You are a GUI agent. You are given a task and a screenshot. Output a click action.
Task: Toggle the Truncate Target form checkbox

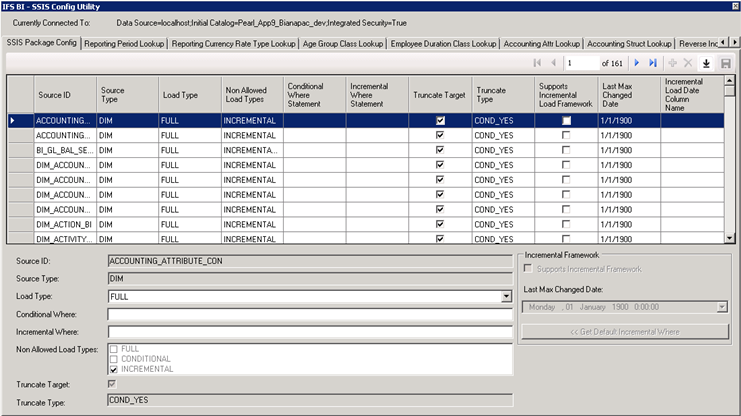tap(112, 384)
